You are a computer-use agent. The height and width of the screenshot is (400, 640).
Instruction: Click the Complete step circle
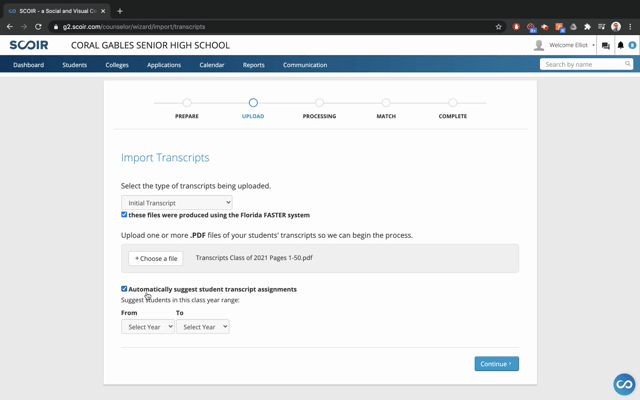pos(453,102)
